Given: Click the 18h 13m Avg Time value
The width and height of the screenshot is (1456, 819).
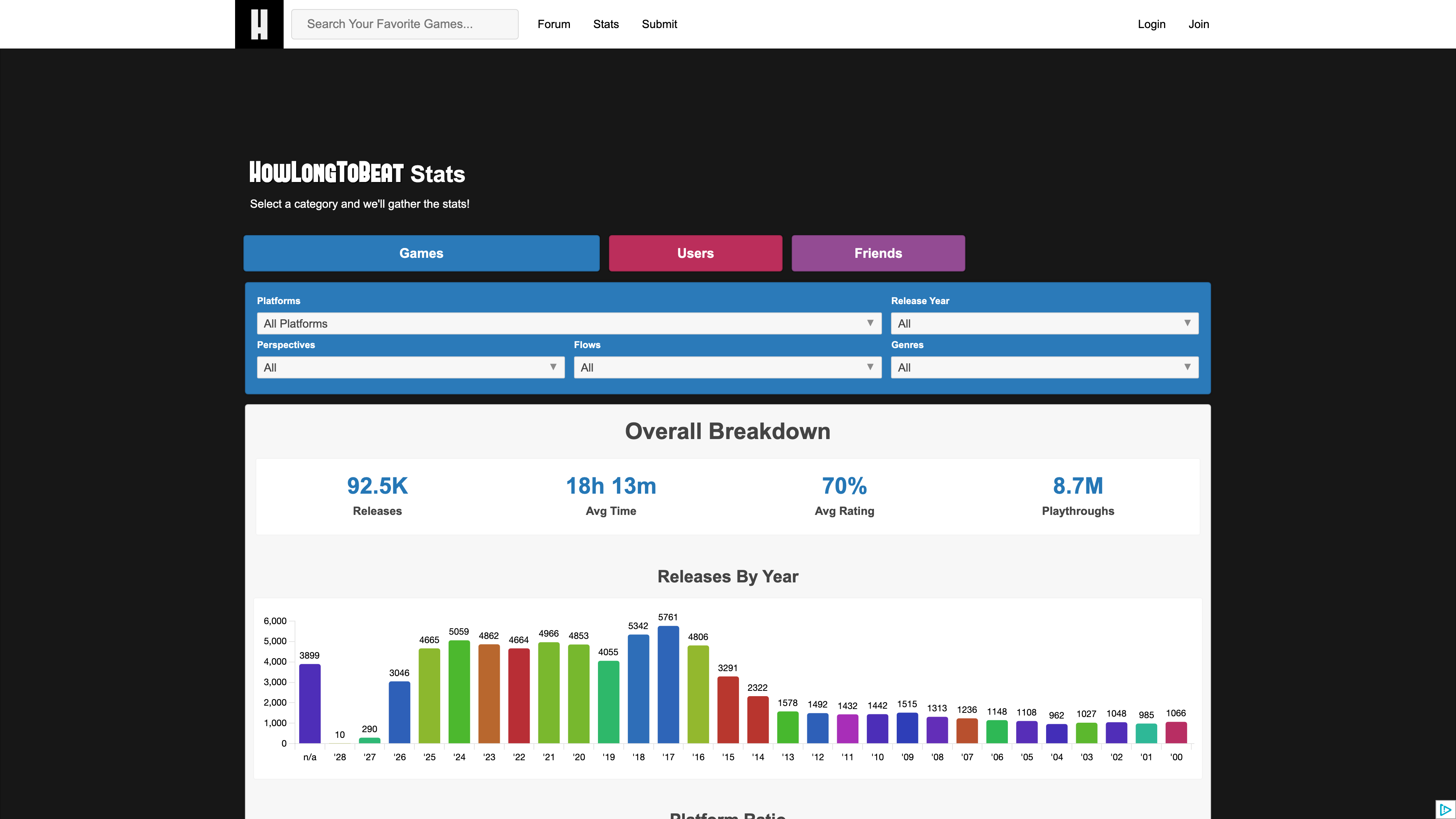Looking at the screenshot, I should (x=611, y=486).
